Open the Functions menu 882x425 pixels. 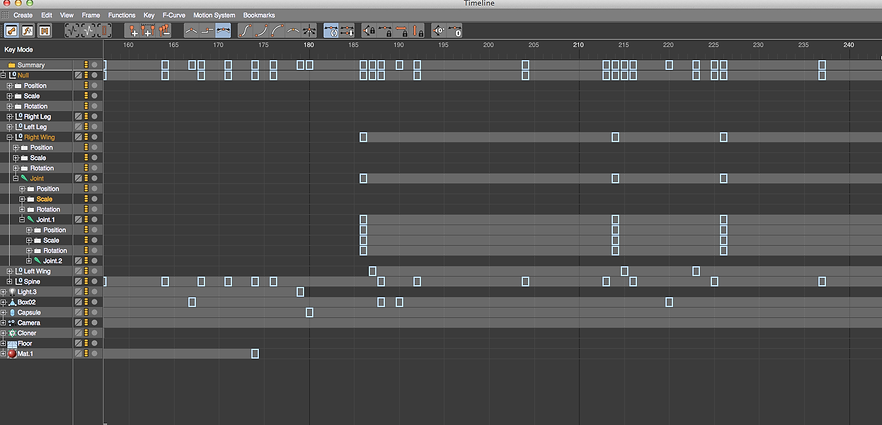(x=122, y=15)
